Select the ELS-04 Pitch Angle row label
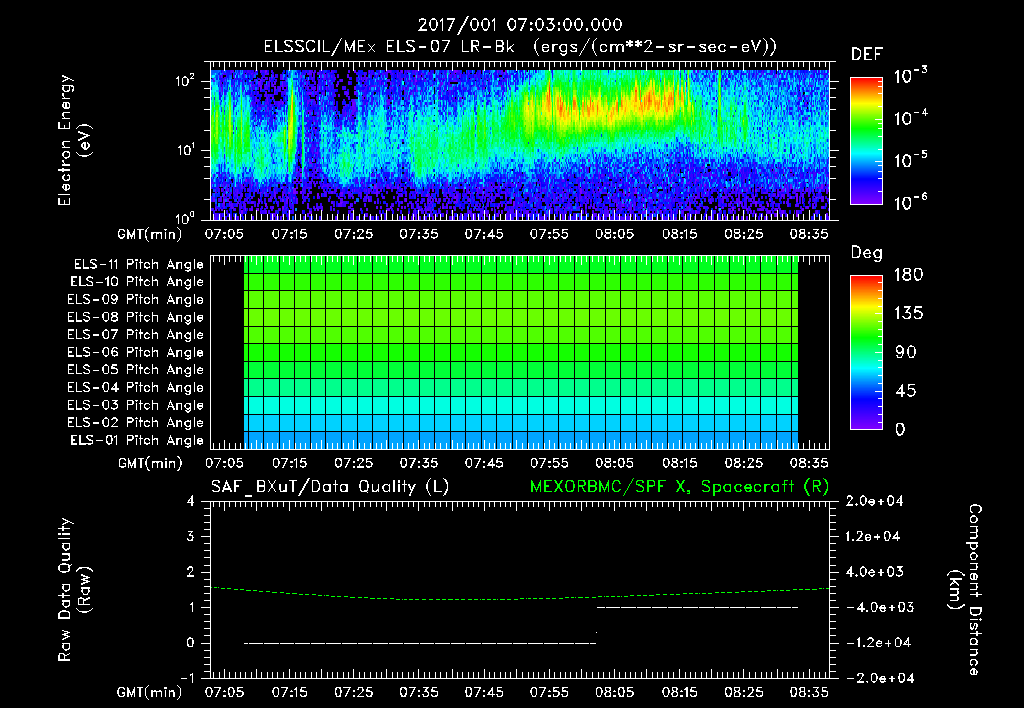The image size is (1024, 708). [x=136, y=388]
